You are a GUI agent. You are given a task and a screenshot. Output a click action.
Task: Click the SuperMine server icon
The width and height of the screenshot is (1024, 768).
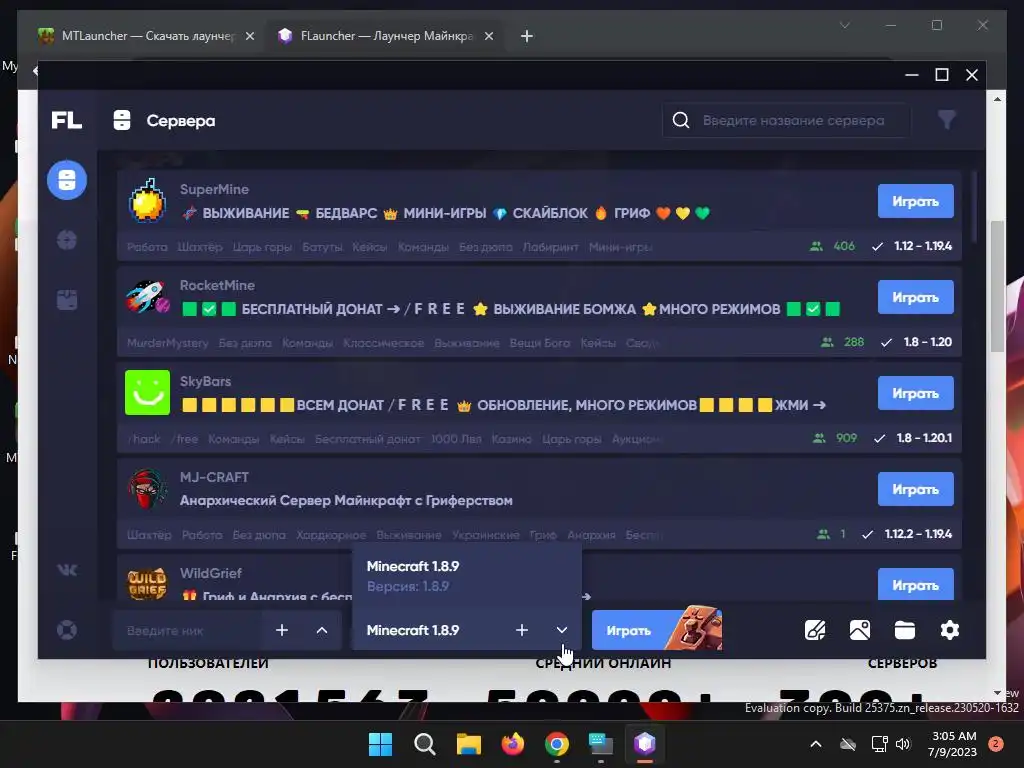pos(147,200)
